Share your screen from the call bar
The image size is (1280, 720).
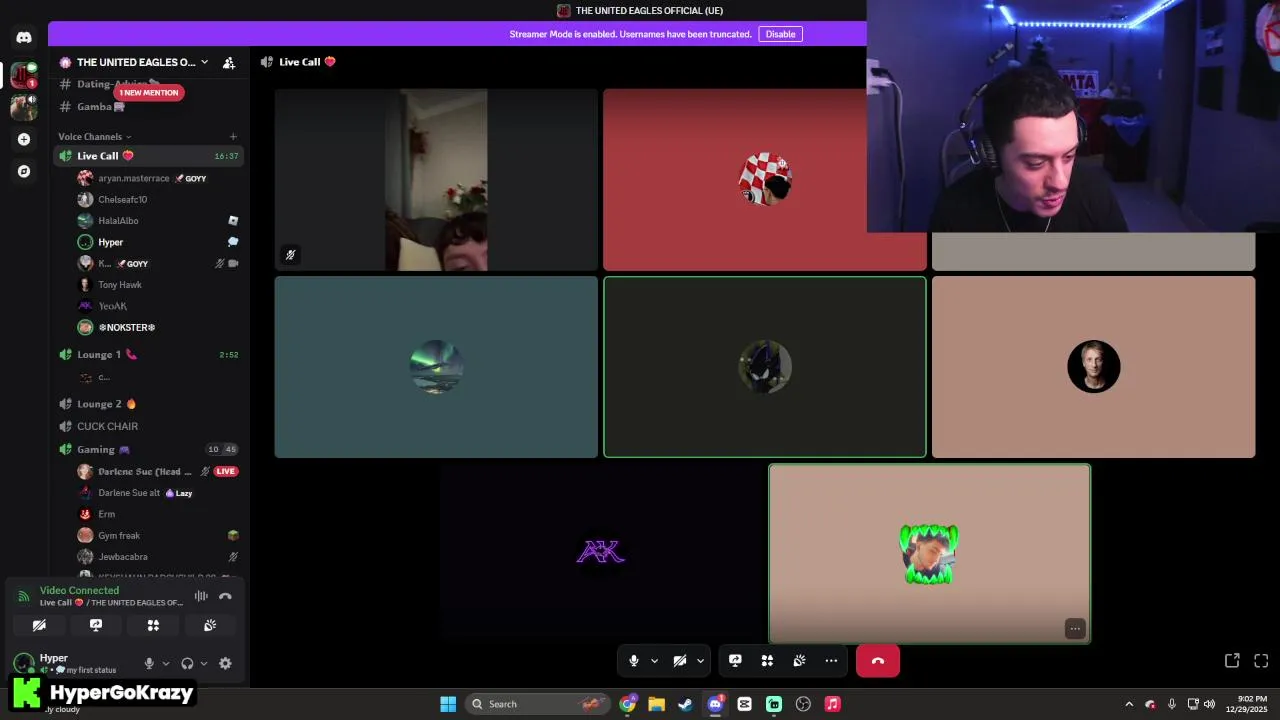pyautogui.click(x=735, y=661)
